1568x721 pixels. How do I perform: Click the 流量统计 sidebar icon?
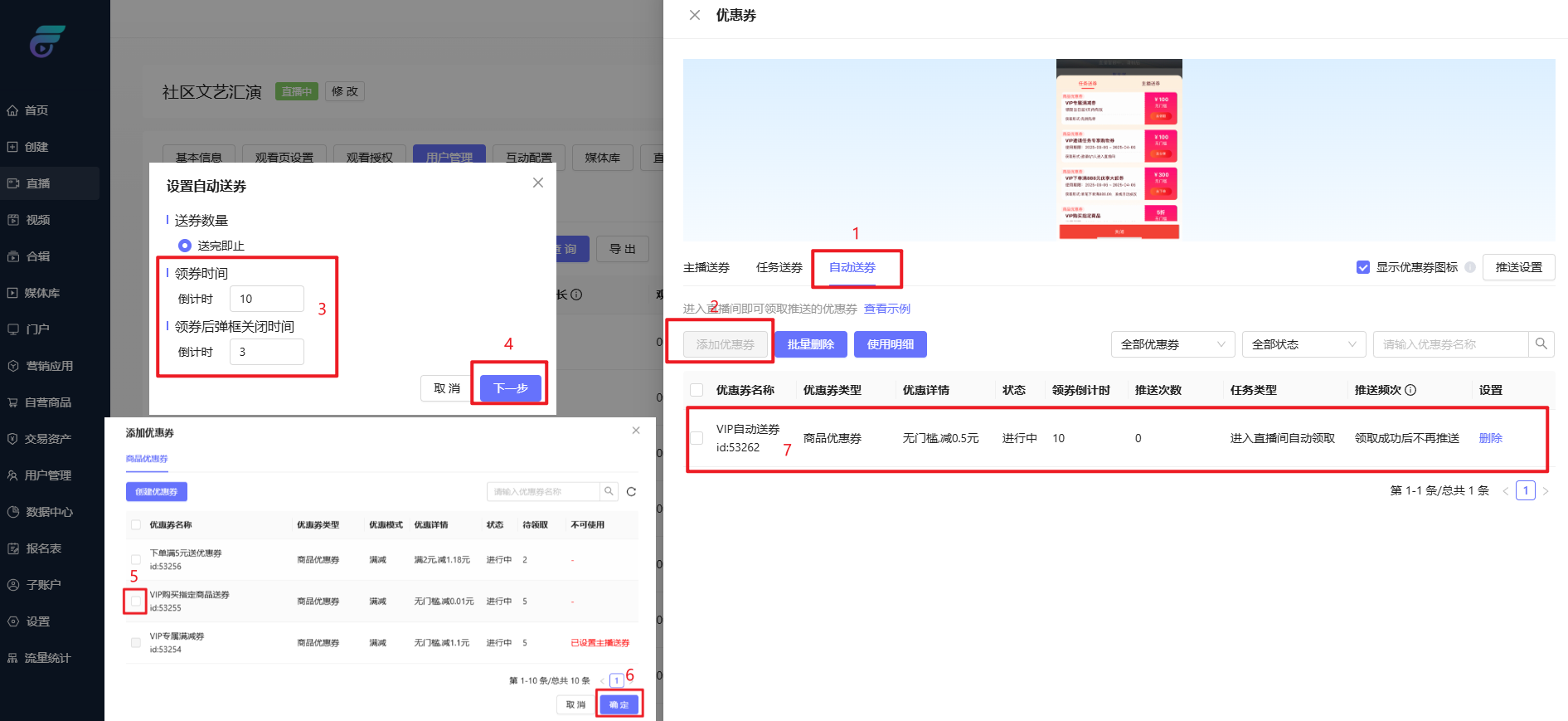coord(12,658)
